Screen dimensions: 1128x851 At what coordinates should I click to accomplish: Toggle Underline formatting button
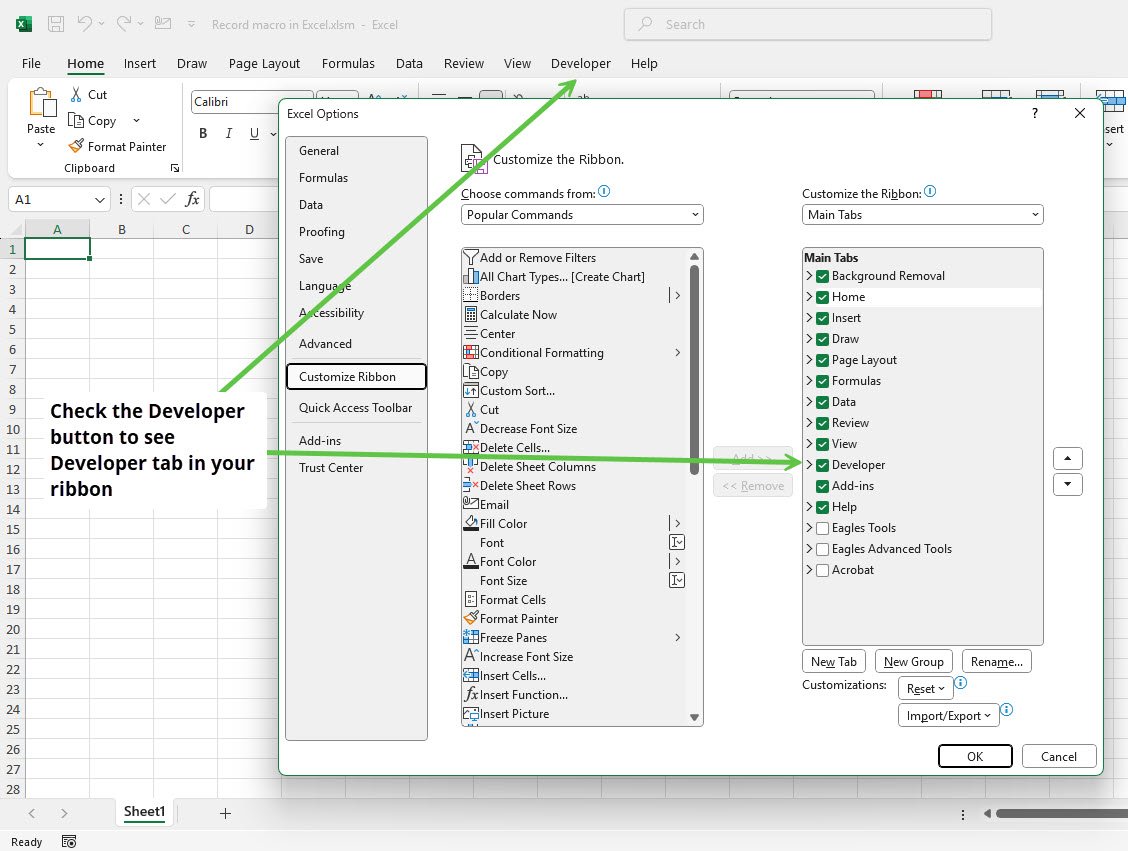point(254,133)
